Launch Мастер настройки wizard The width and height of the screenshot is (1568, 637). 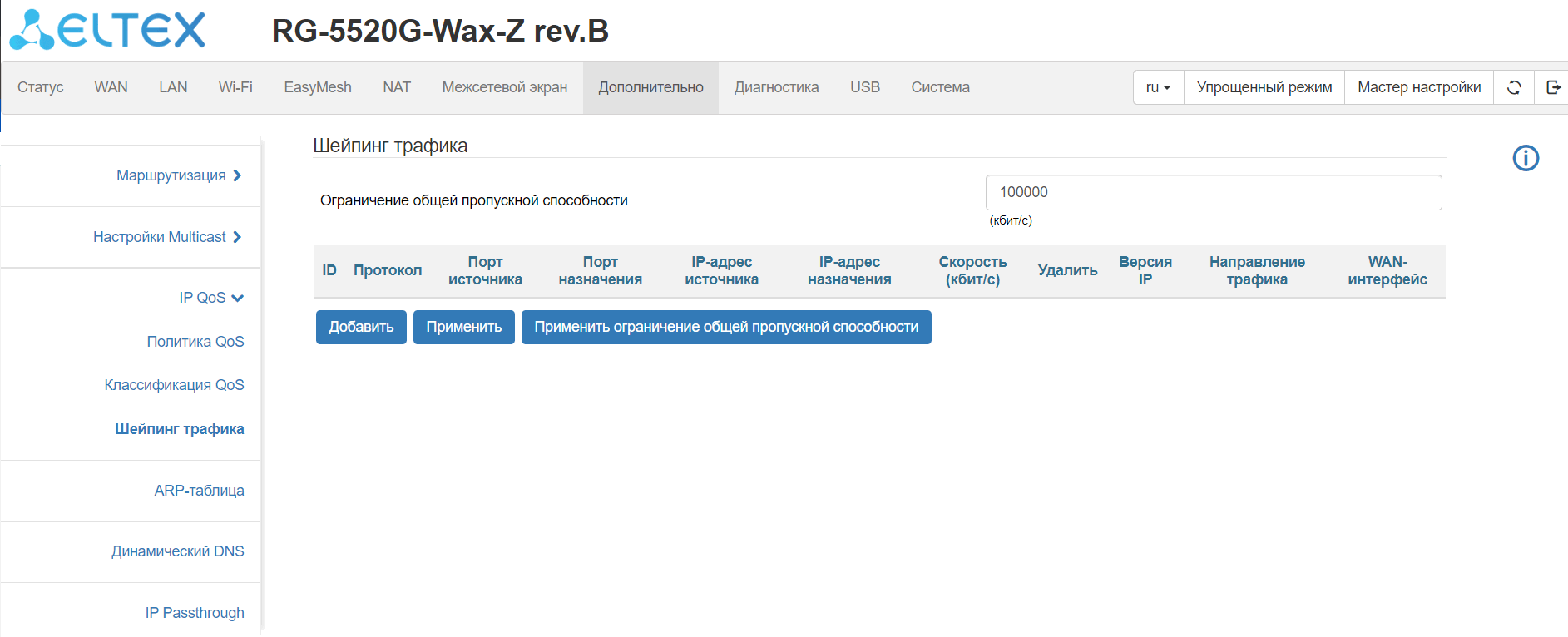coord(1418,87)
